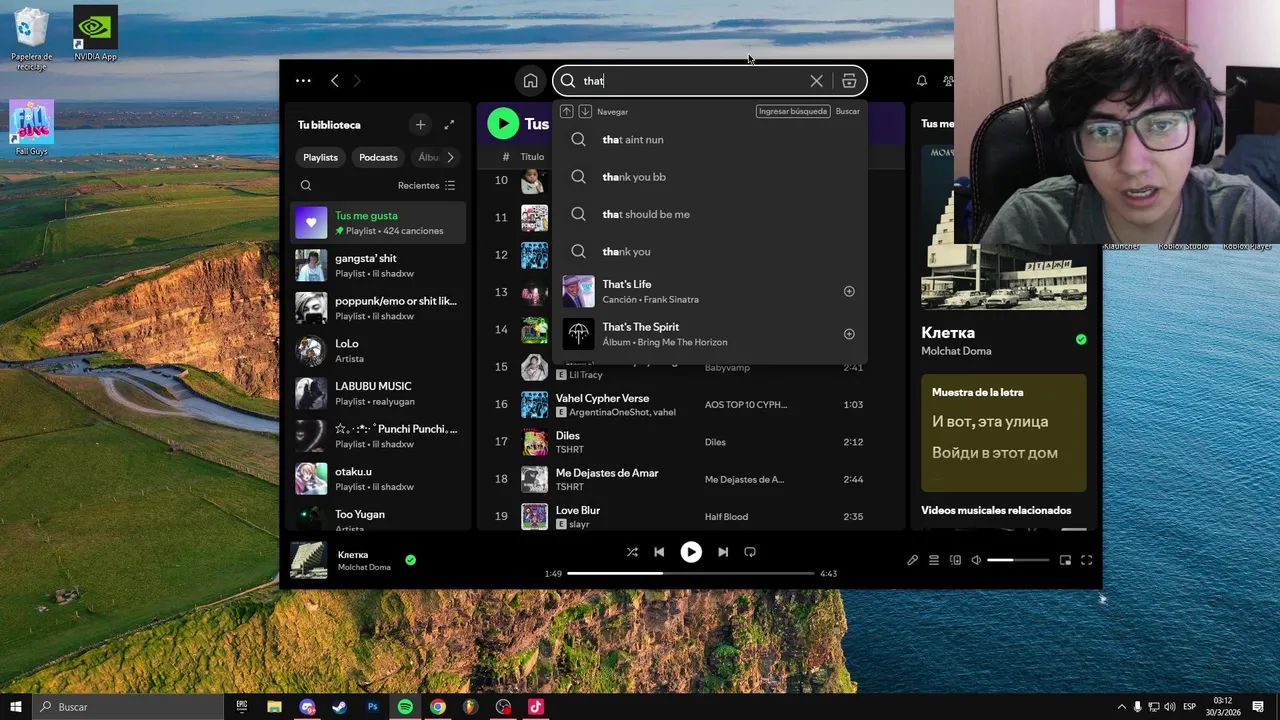Select the Diles track by TSHRT

point(690,442)
